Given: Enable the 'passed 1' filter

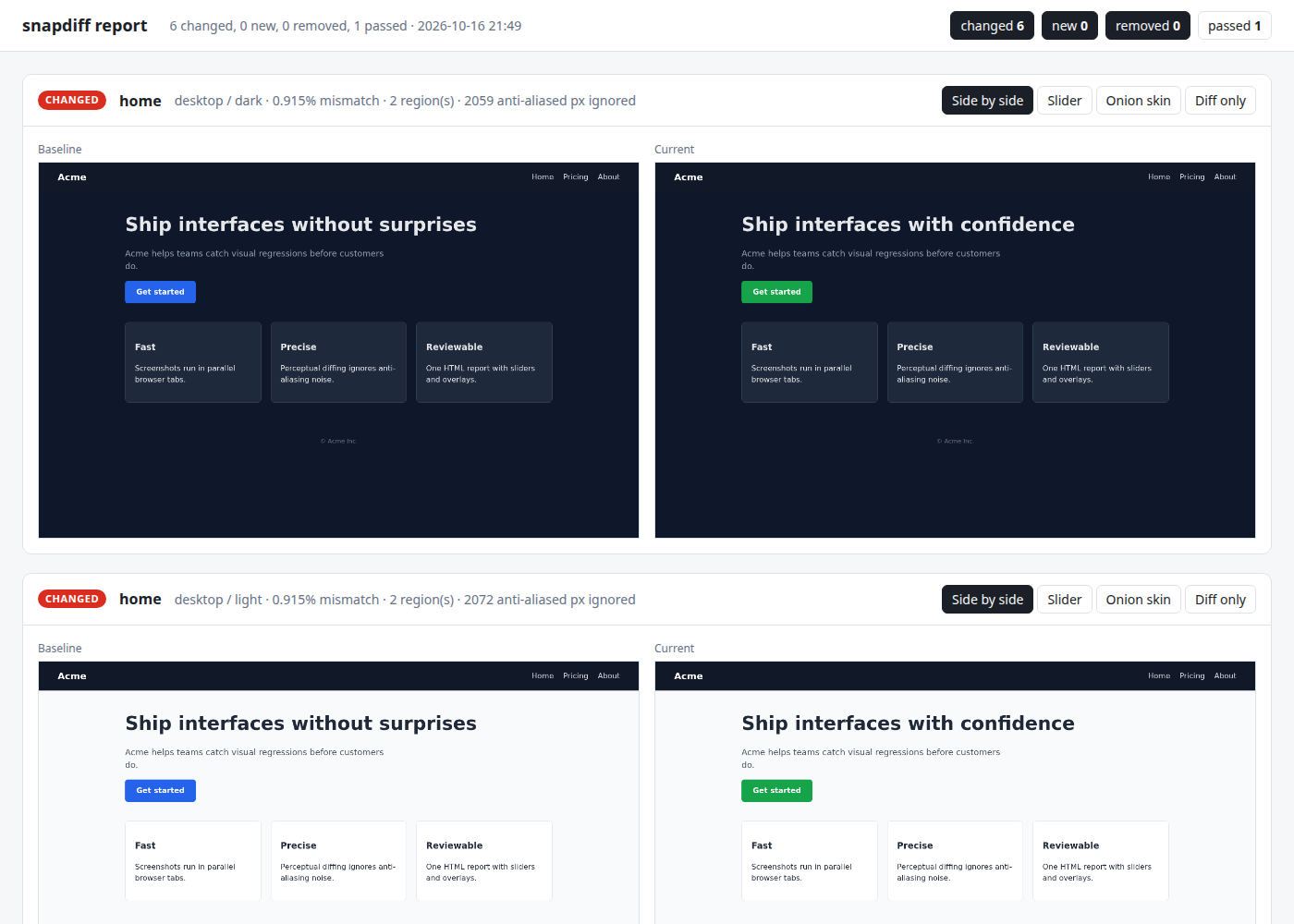Looking at the screenshot, I should (1234, 26).
